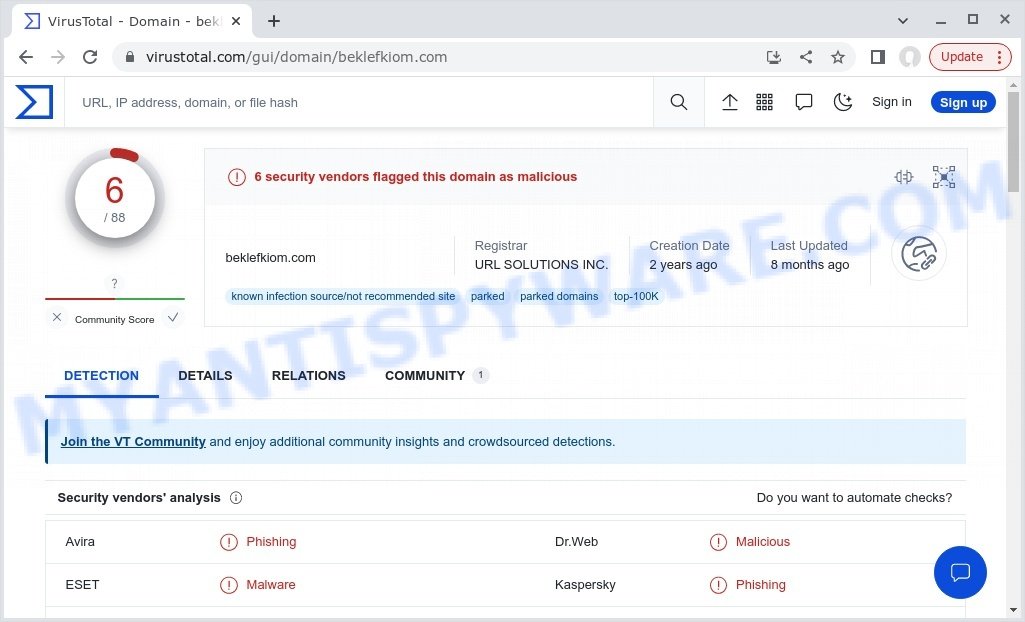Vote up with community score checkmark

(173, 318)
